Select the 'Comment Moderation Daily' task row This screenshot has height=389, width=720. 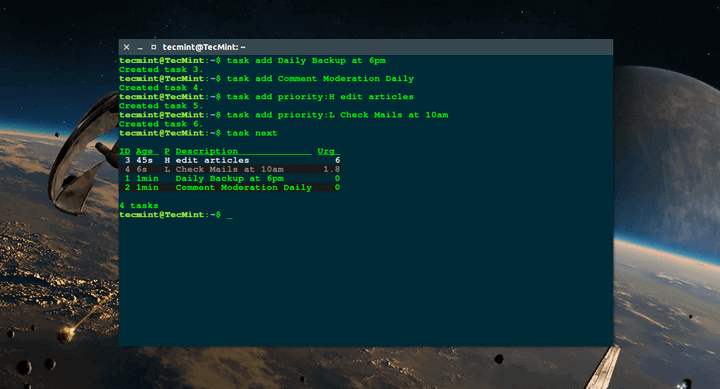pyautogui.click(x=230, y=187)
